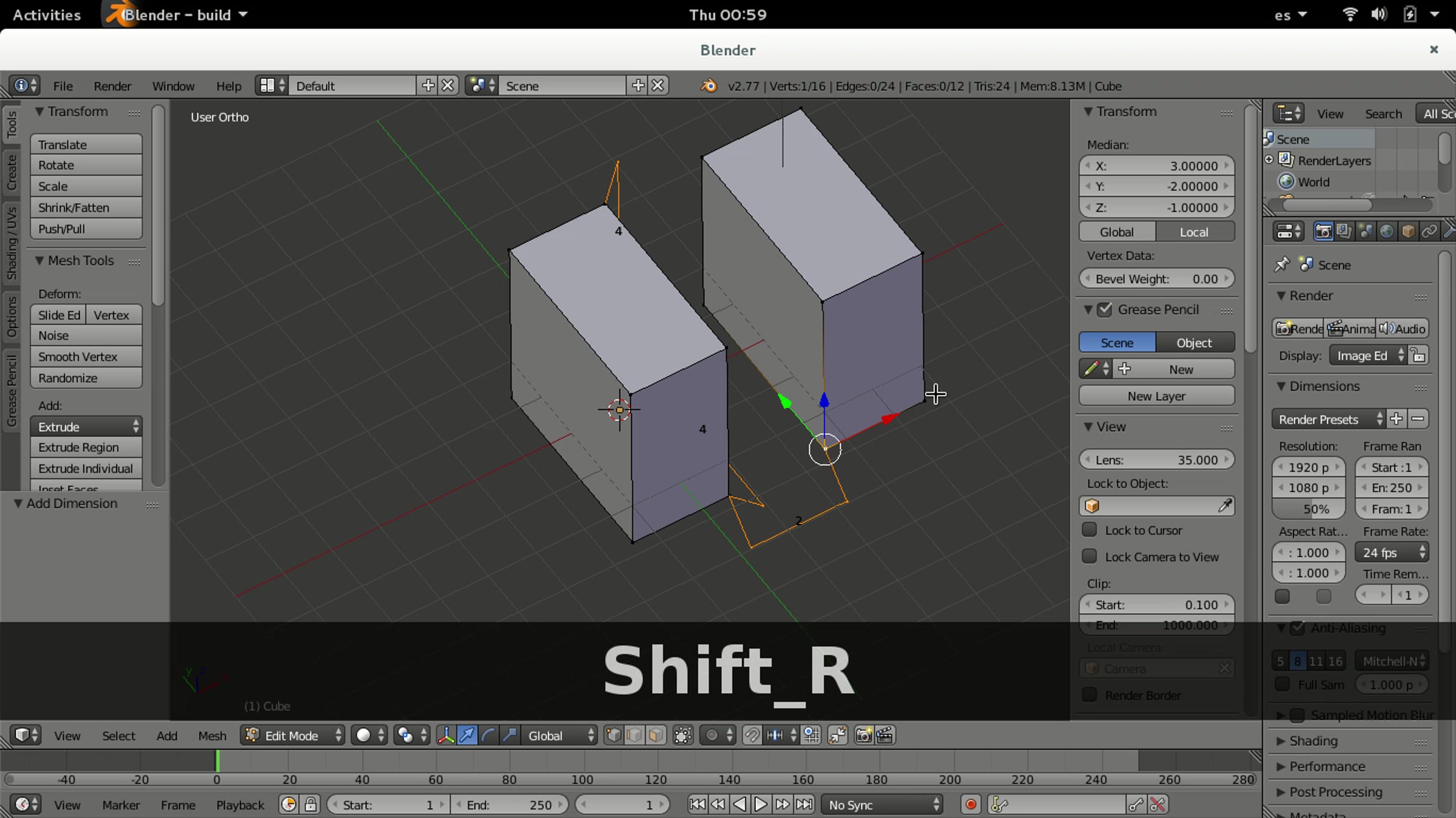Activate the rotate manipulator arc icon
Screen dimensions: 1456x818
[488, 736]
